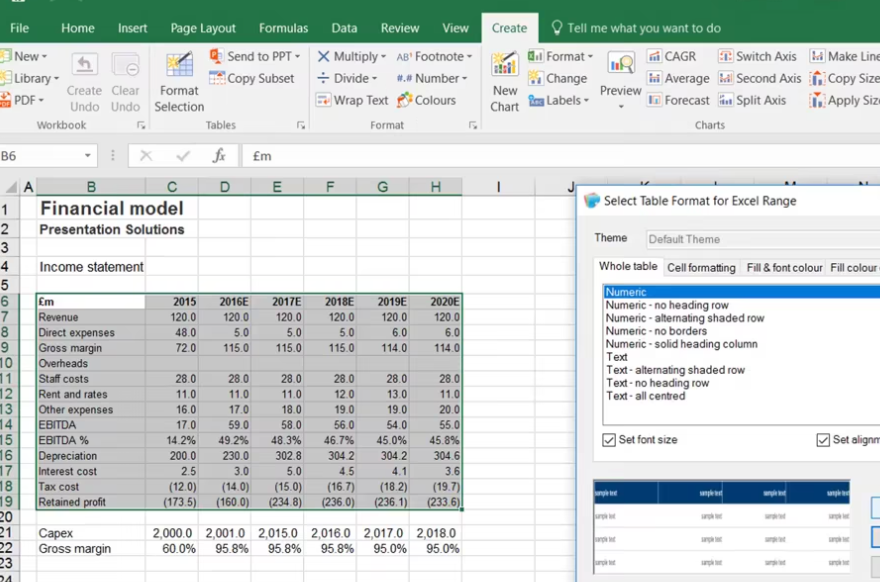Switch to the Data ribbon tab
The image size is (880, 582).
(x=344, y=28)
